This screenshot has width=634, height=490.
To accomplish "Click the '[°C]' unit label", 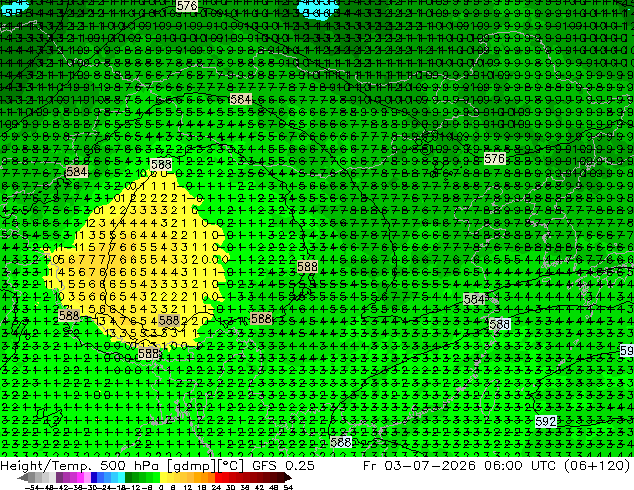I will (230, 466).
